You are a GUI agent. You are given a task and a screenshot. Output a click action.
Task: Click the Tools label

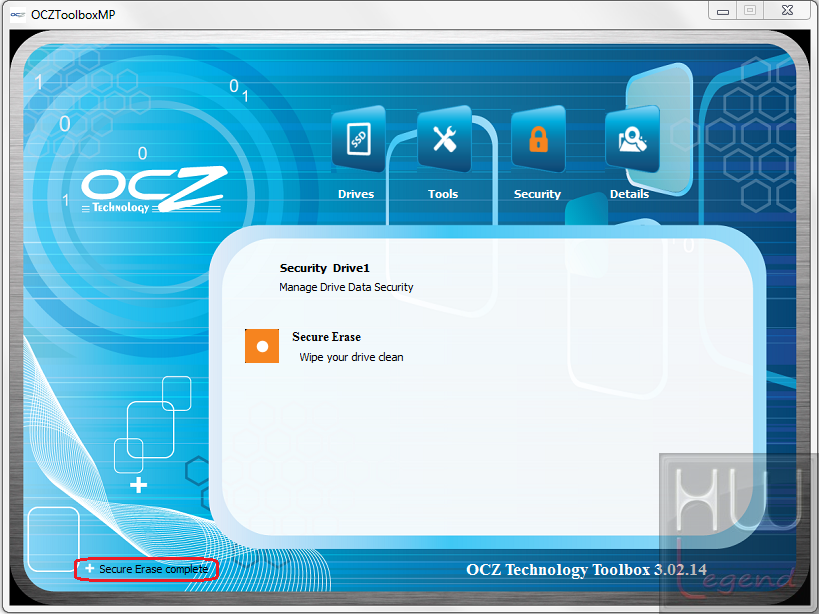click(x=443, y=194)
